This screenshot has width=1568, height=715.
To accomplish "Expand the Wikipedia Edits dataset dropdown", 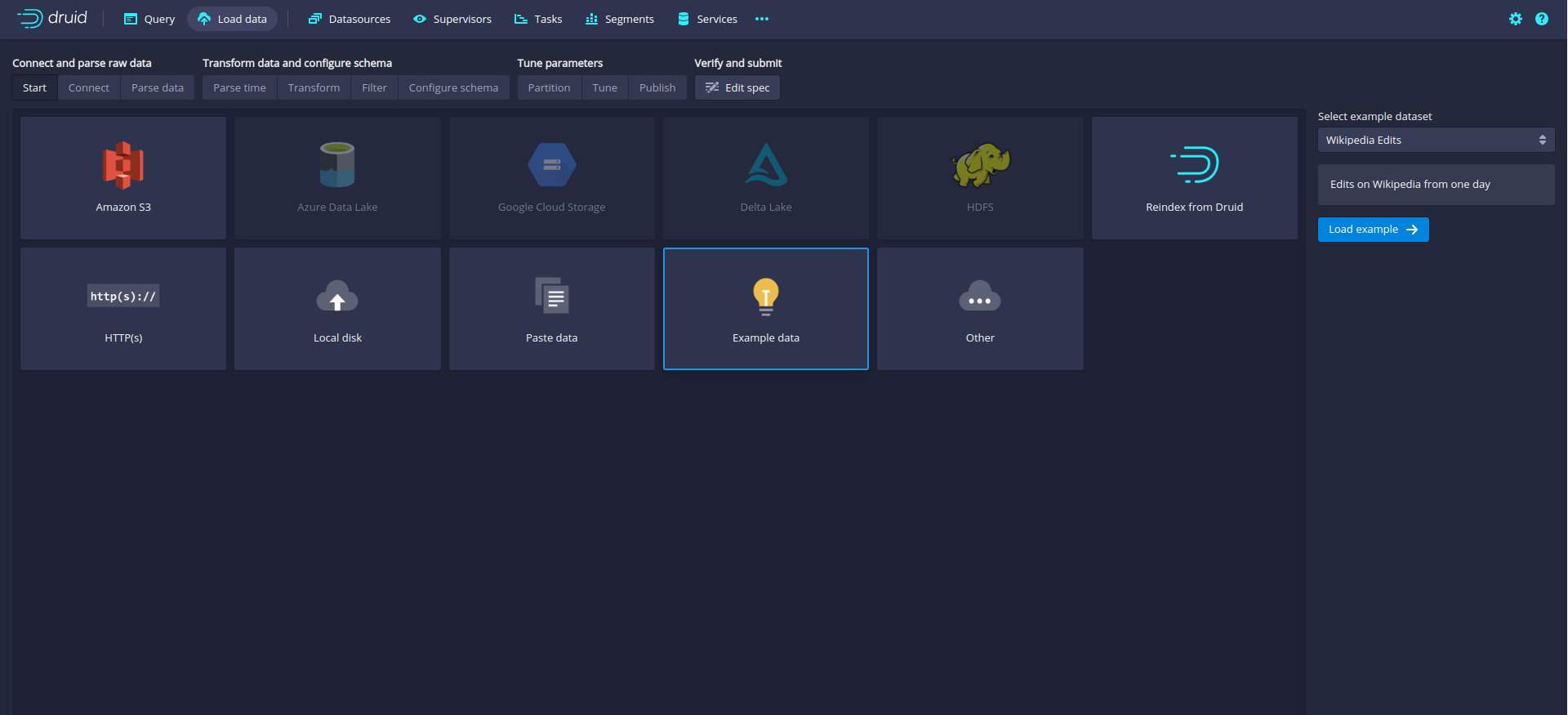I will click(1436, 140).
